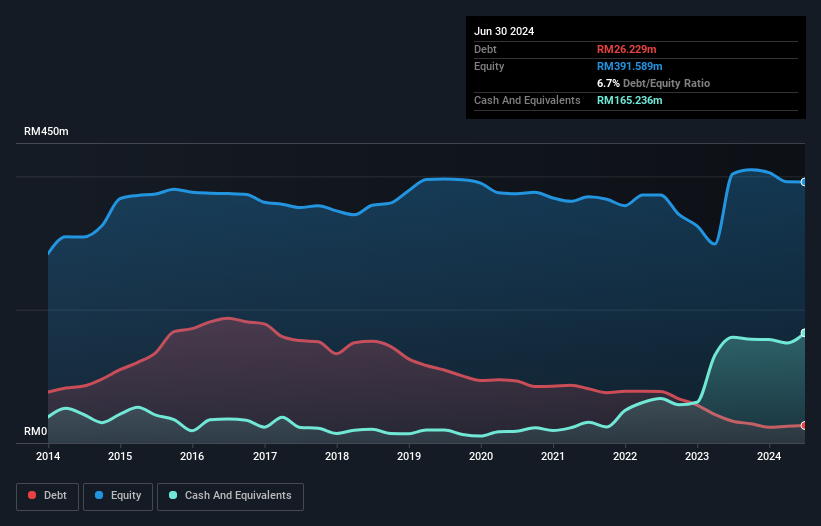Click the Jun 30 2024 tooltip date
The height and width of the screenshot is (526, 821).
pyautogui.click(x=504, y=31)
